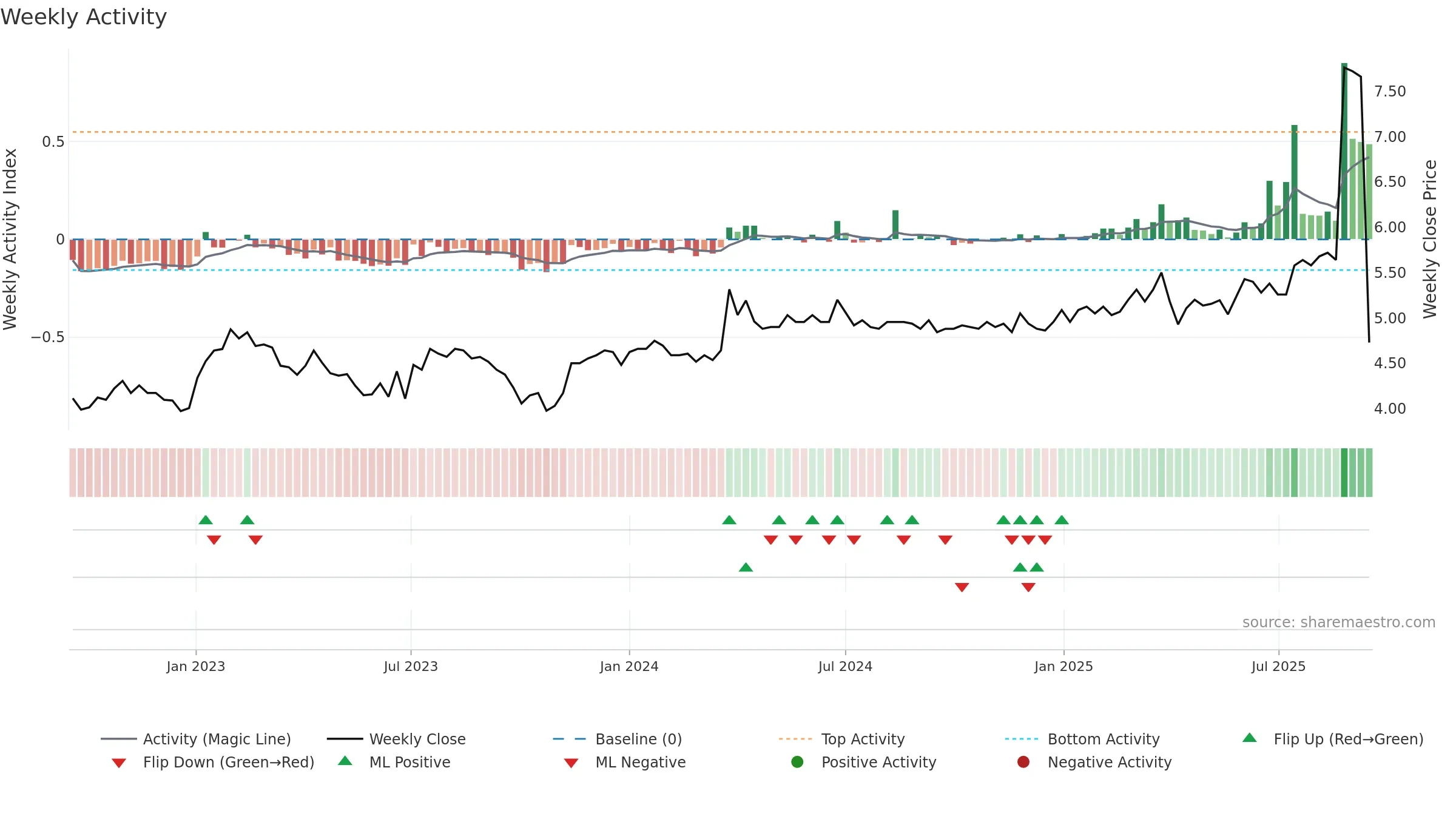This screenshot has width=1456, height=819.
Task: Click the Jul 2023 x-axis label
Action: (411, 666)
